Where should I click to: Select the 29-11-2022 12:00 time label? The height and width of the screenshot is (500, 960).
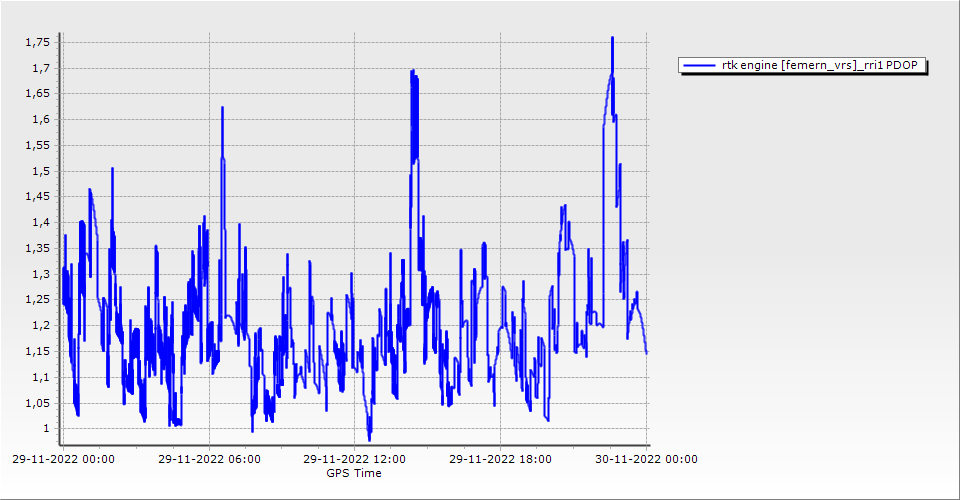click(355, 459)
